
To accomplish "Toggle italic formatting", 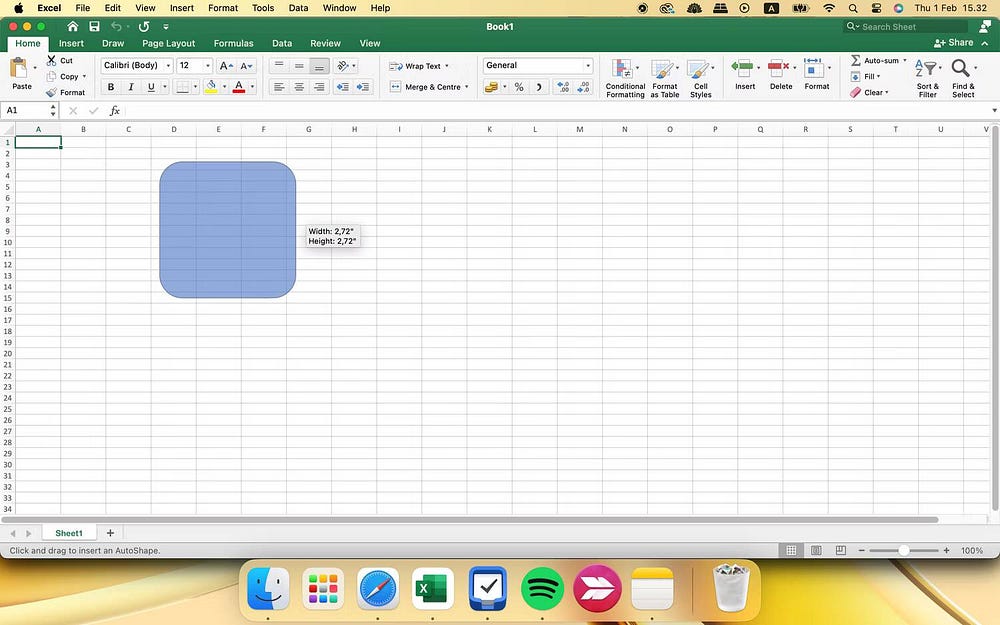I will click(131, 87).
